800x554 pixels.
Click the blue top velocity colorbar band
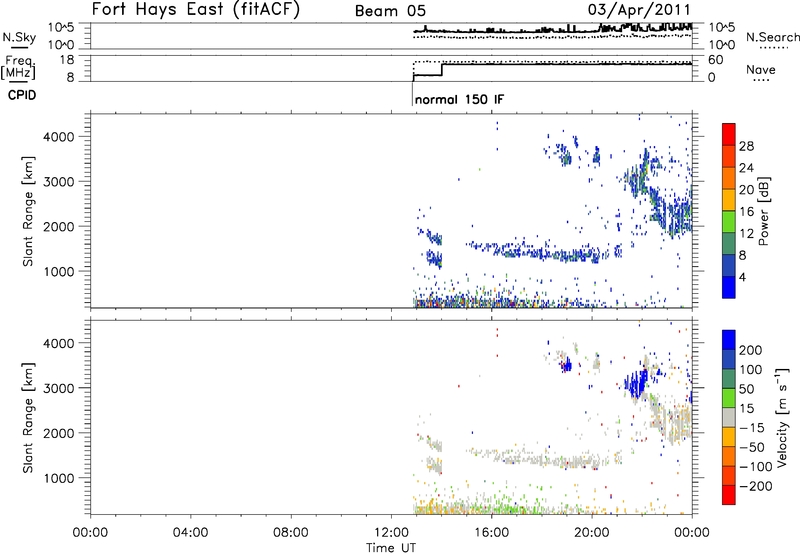tap(729, 340)
